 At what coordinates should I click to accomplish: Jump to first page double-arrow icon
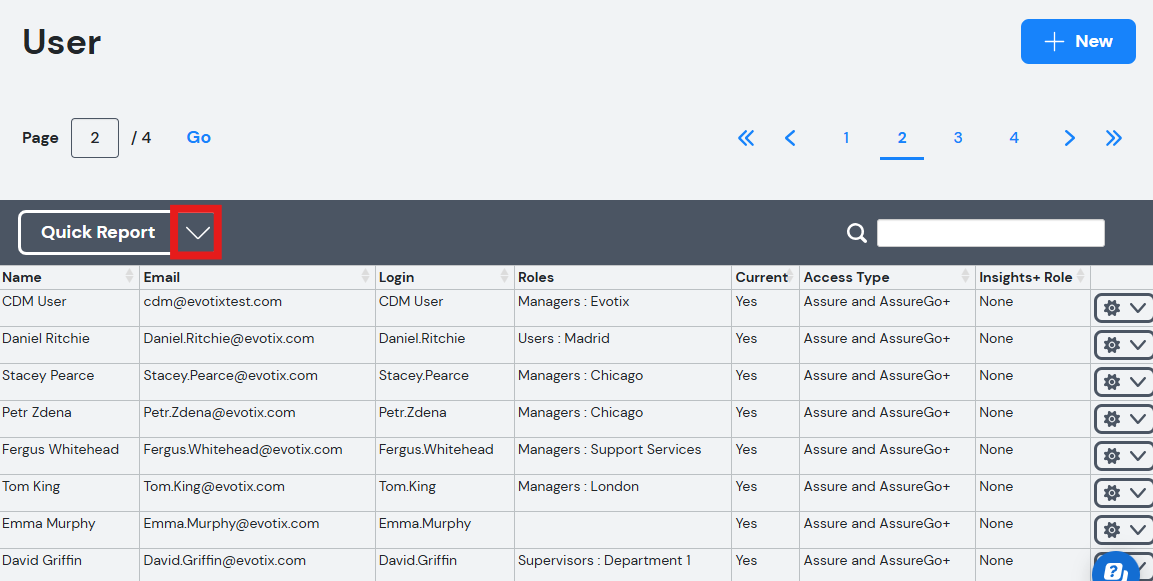[x=746, y=138]
